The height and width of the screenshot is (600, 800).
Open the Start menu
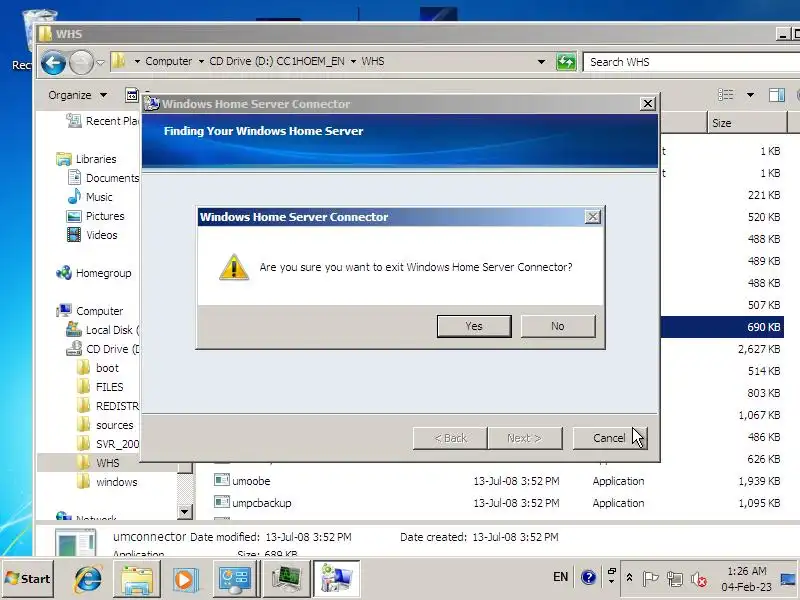click(x=28, y=579)
